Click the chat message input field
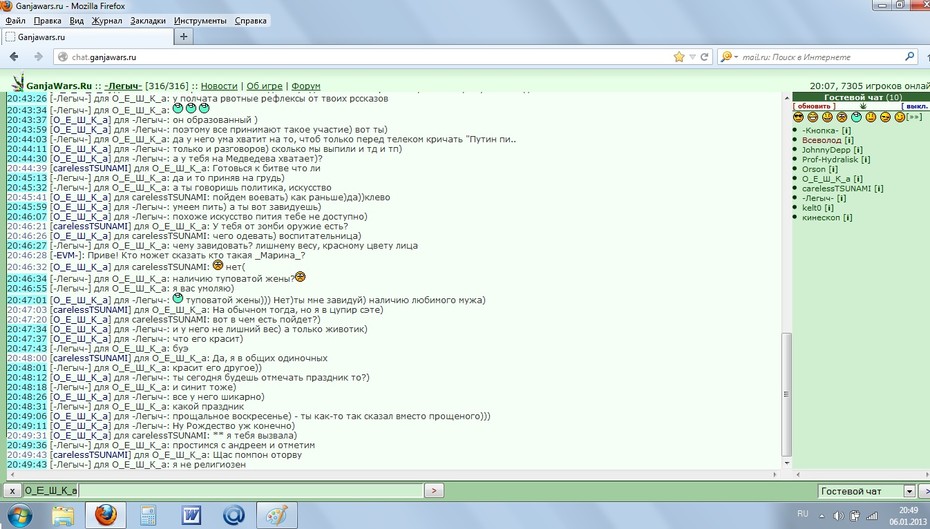930x529 pixels. (251, 490)
